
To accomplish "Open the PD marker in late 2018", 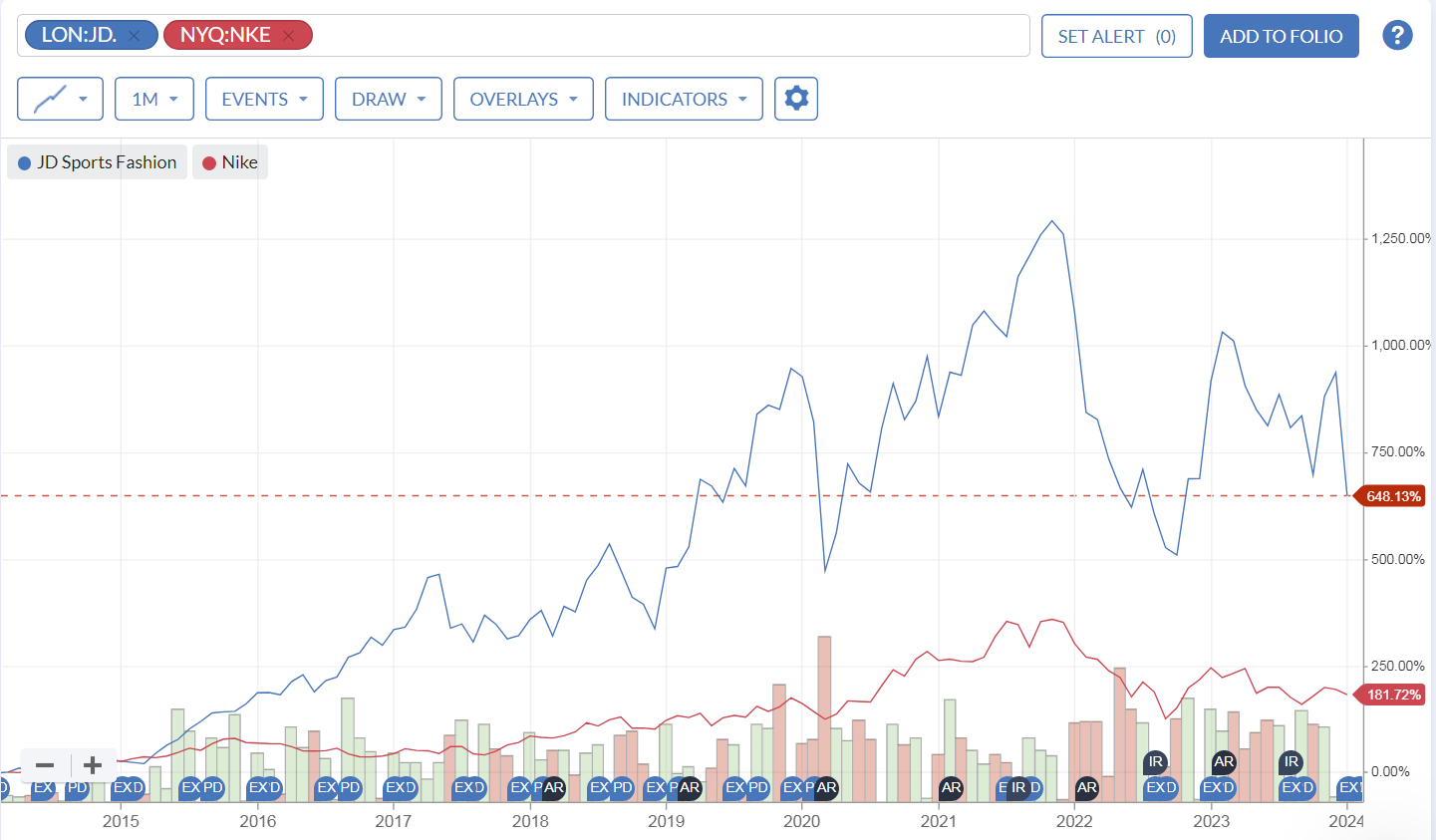I will pos(623,787).
